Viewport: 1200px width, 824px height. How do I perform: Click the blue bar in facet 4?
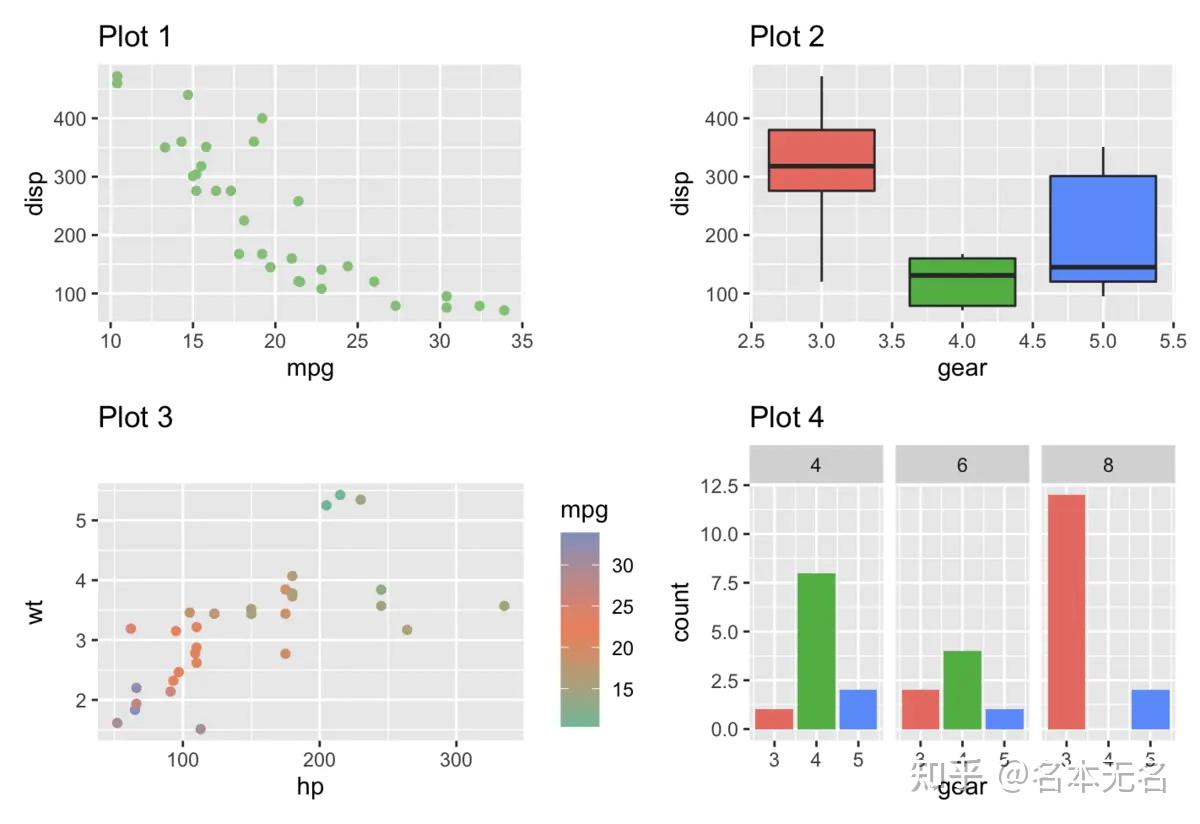(858, 709)
